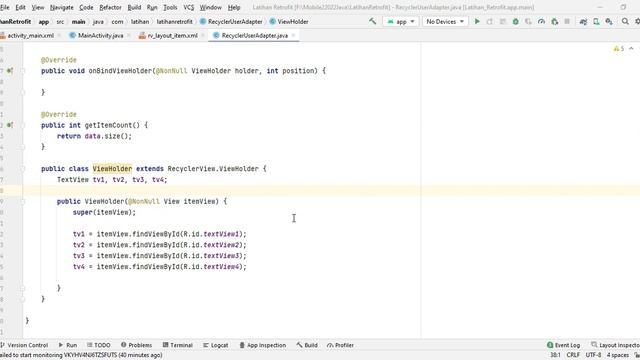Open the Build tool window
Viewport: 640px width, 360px height.
[x=307, y=345]
